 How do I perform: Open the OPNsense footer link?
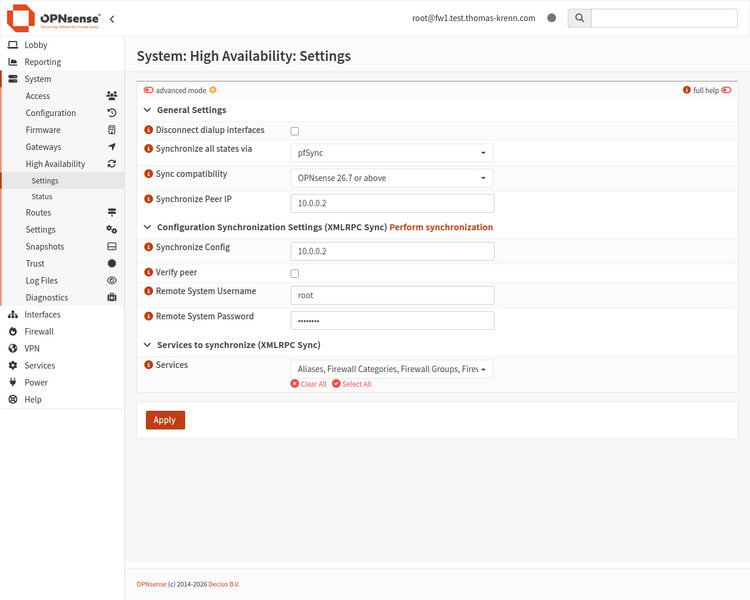(x=152, y=584)
